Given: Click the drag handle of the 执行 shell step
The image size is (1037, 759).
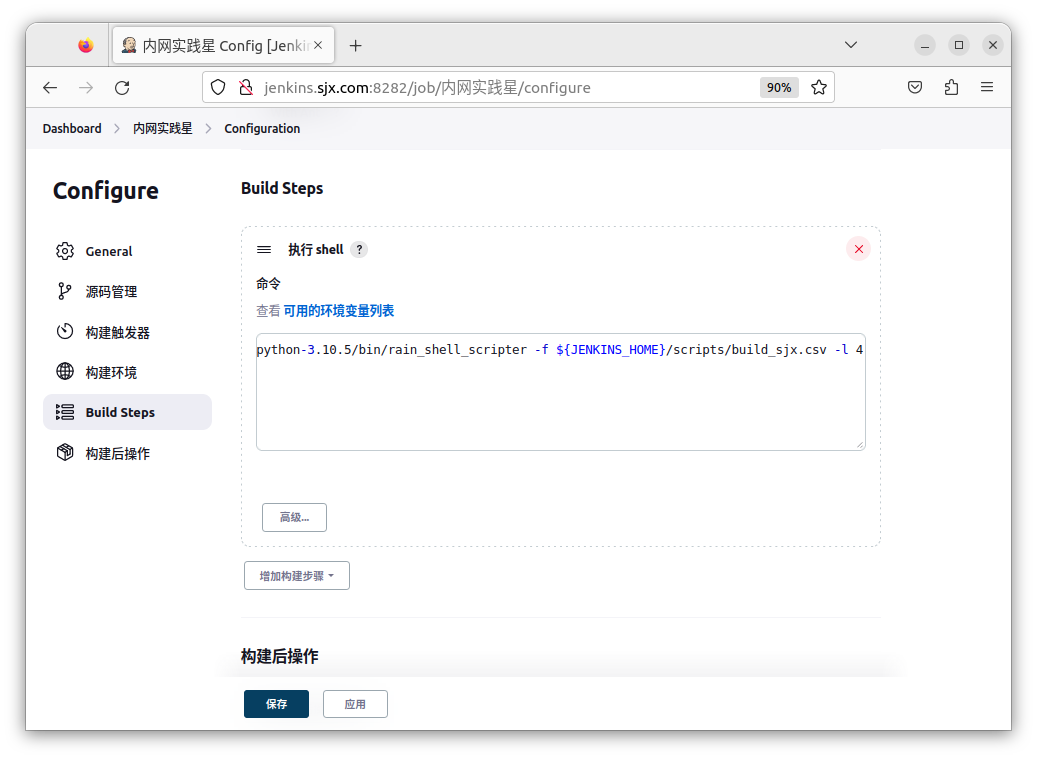Looking at the screenshot, I should 264,250.
